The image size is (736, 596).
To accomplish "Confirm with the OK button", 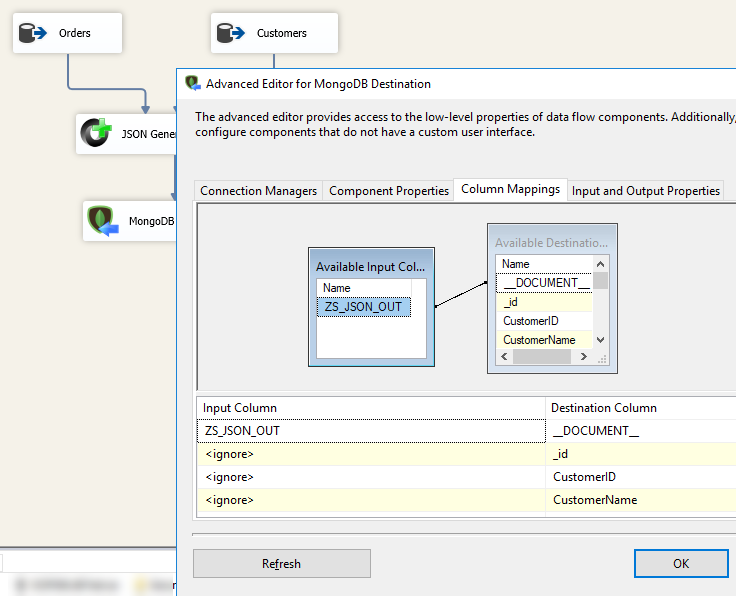I will [681, 563].
